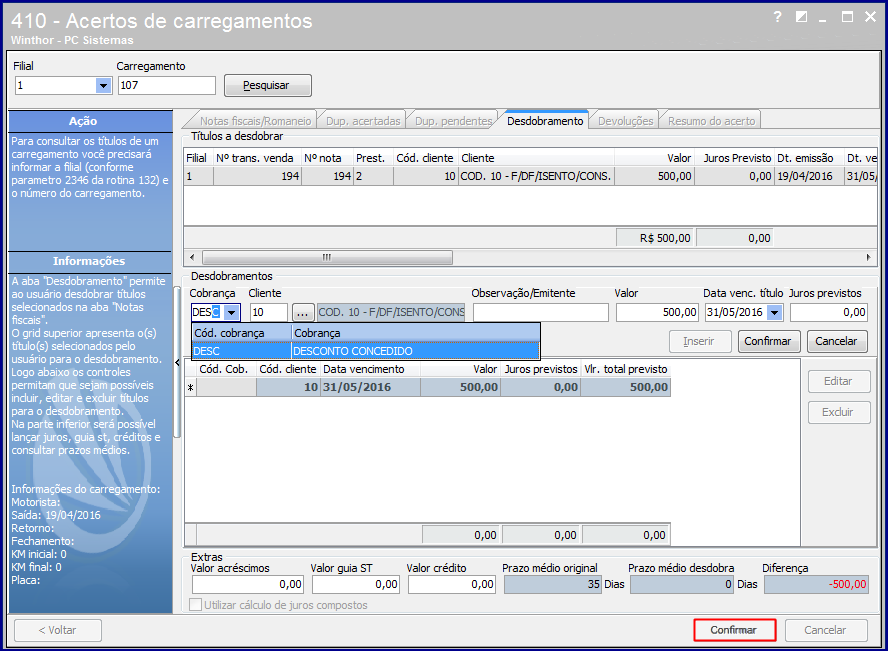Click the R$ 500,00 total cell

(655, 238)
